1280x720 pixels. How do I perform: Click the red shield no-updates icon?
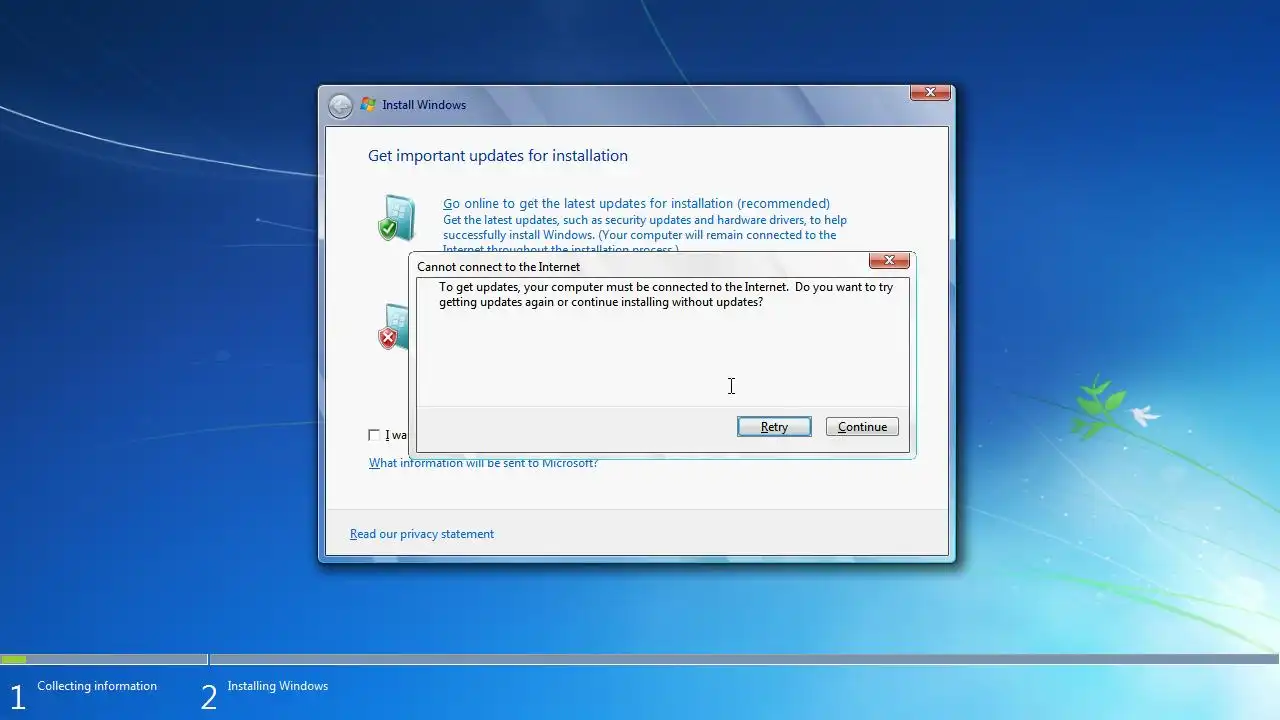click(x=393, y=328)
